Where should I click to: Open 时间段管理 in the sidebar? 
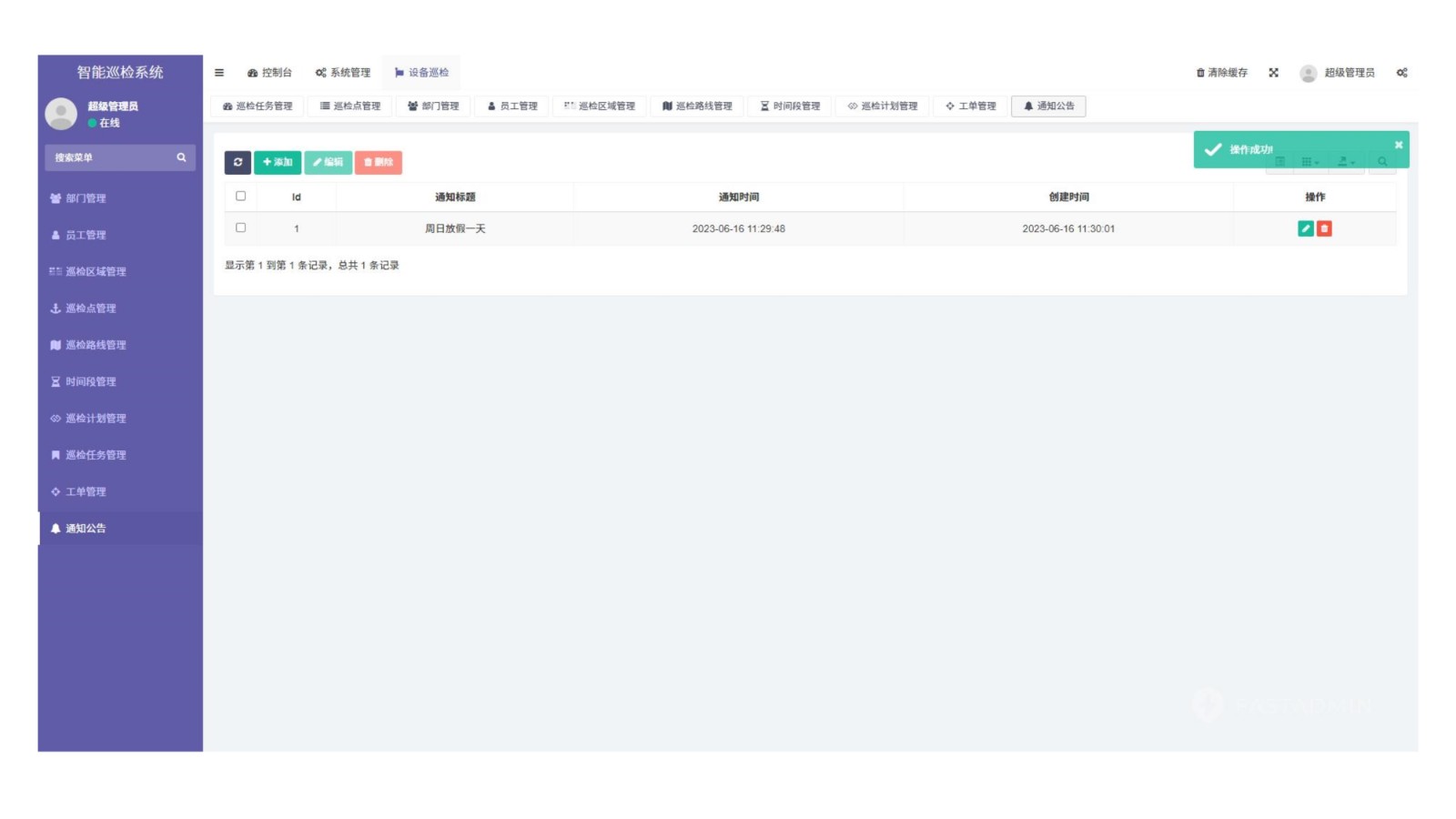coord(120,381)
